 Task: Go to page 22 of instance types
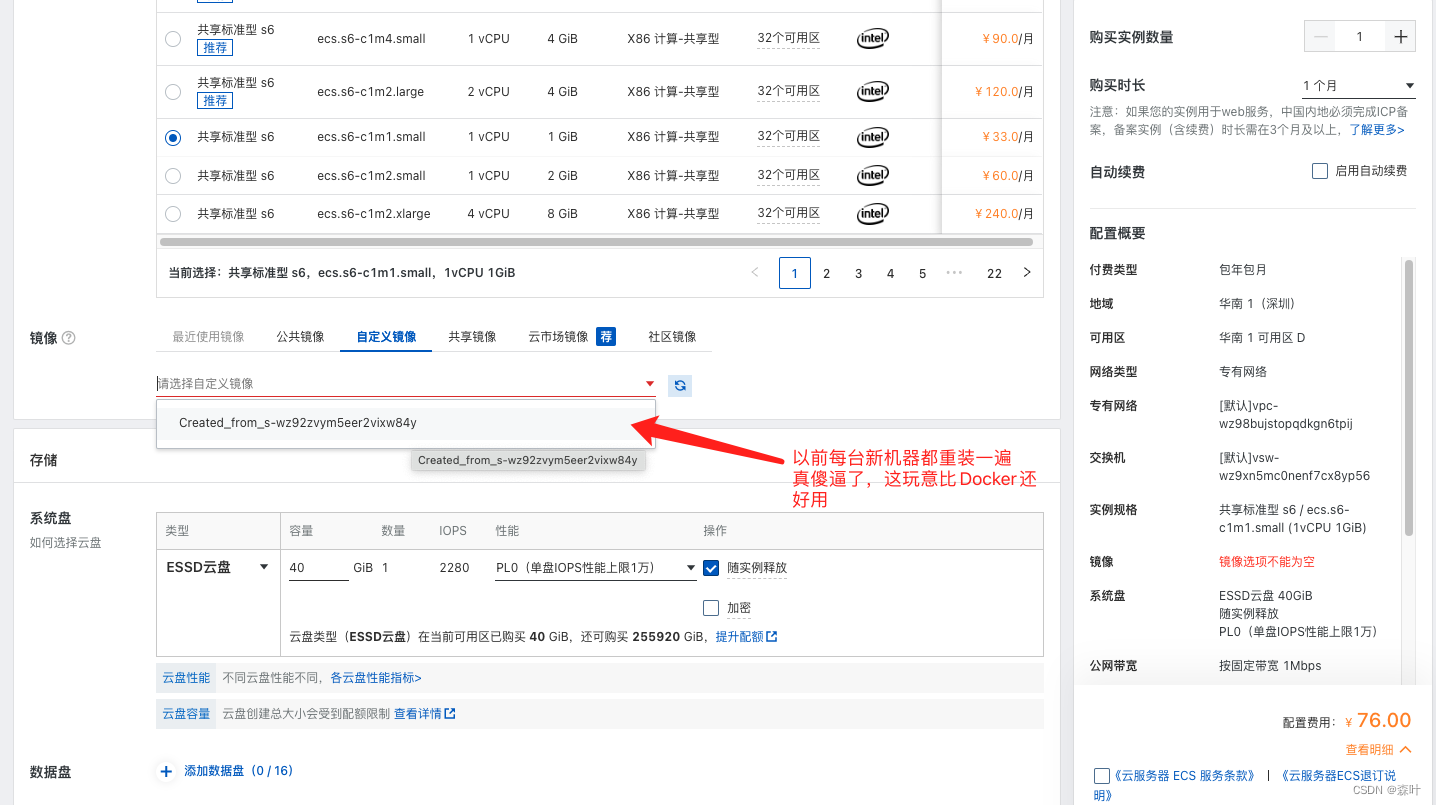click(x=994, y=273)
